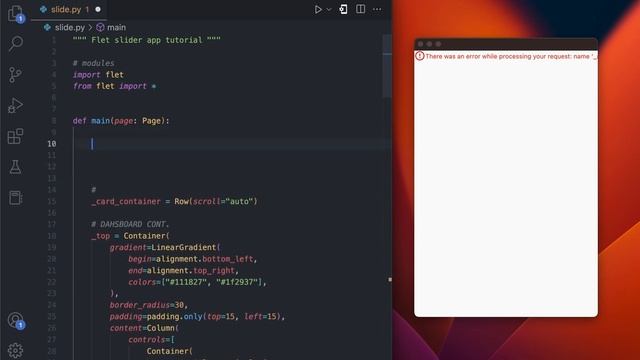The image size is (640, 360).
Task: Click the main function cube icon in breadcrumb
Action: point(100,27)
